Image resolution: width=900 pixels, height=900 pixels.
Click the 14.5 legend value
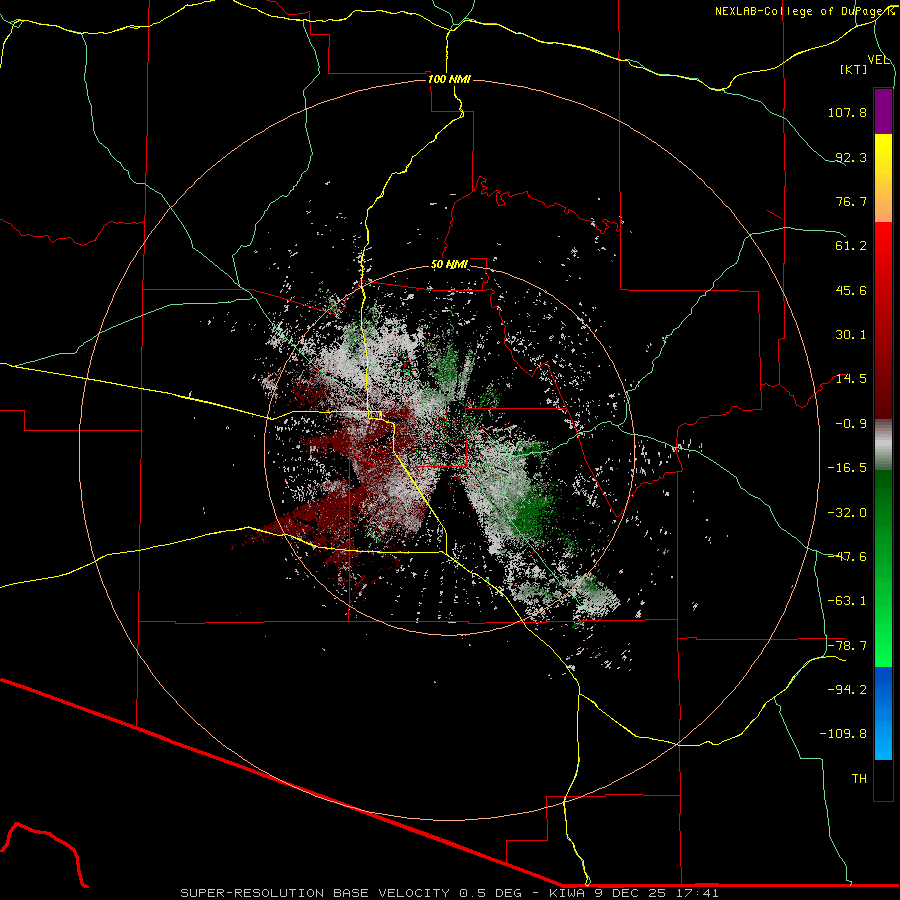point(851,379)
